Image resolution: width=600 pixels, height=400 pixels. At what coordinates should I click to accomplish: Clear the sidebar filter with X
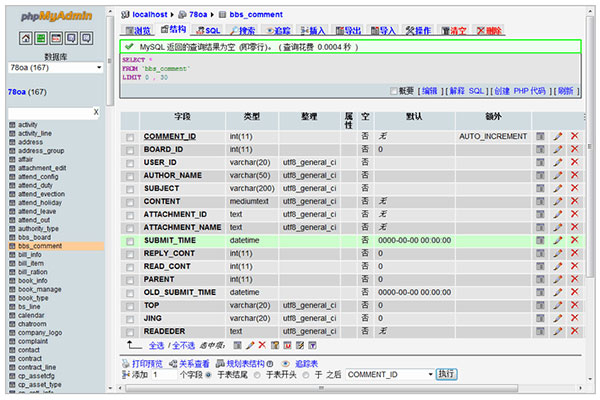tap(96, 112)
